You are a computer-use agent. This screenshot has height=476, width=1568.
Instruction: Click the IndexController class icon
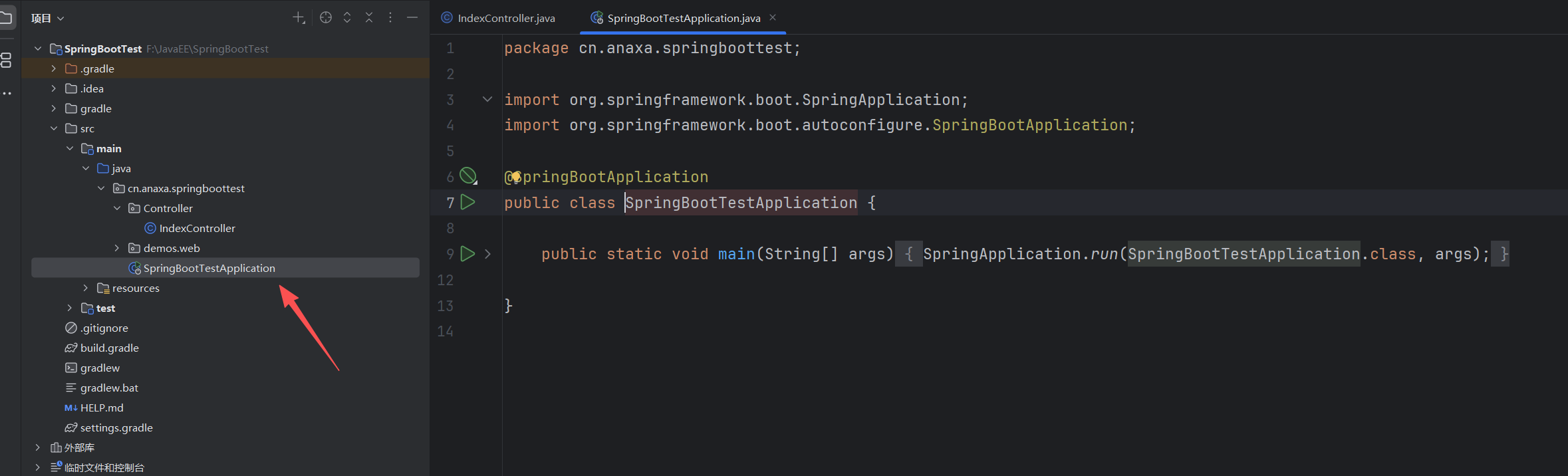click(x=150, y=228)
